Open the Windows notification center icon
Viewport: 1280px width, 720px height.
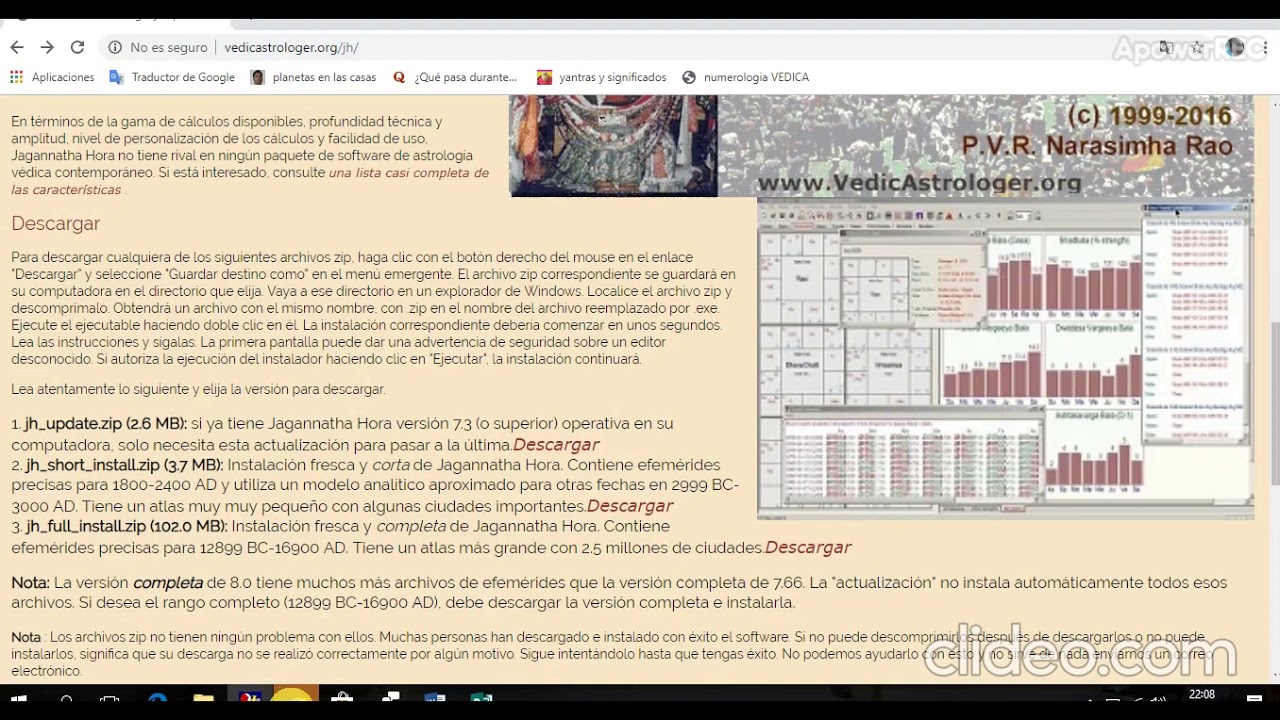pyautogui.click(x=1255, y=698)
